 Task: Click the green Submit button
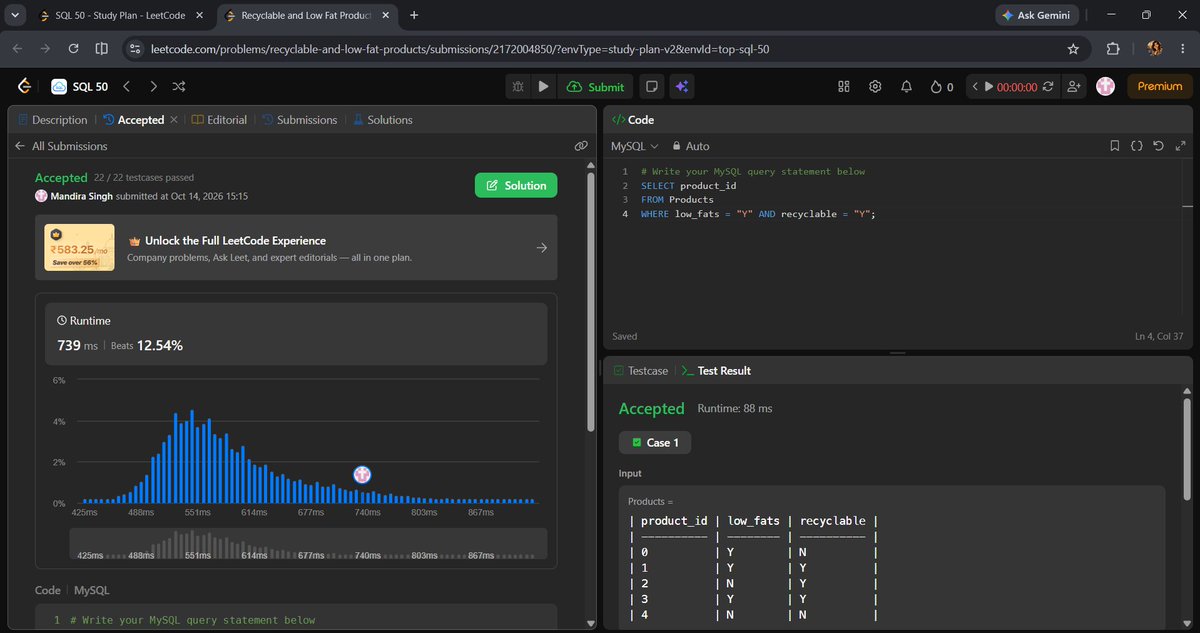click(x=595, y=87)
